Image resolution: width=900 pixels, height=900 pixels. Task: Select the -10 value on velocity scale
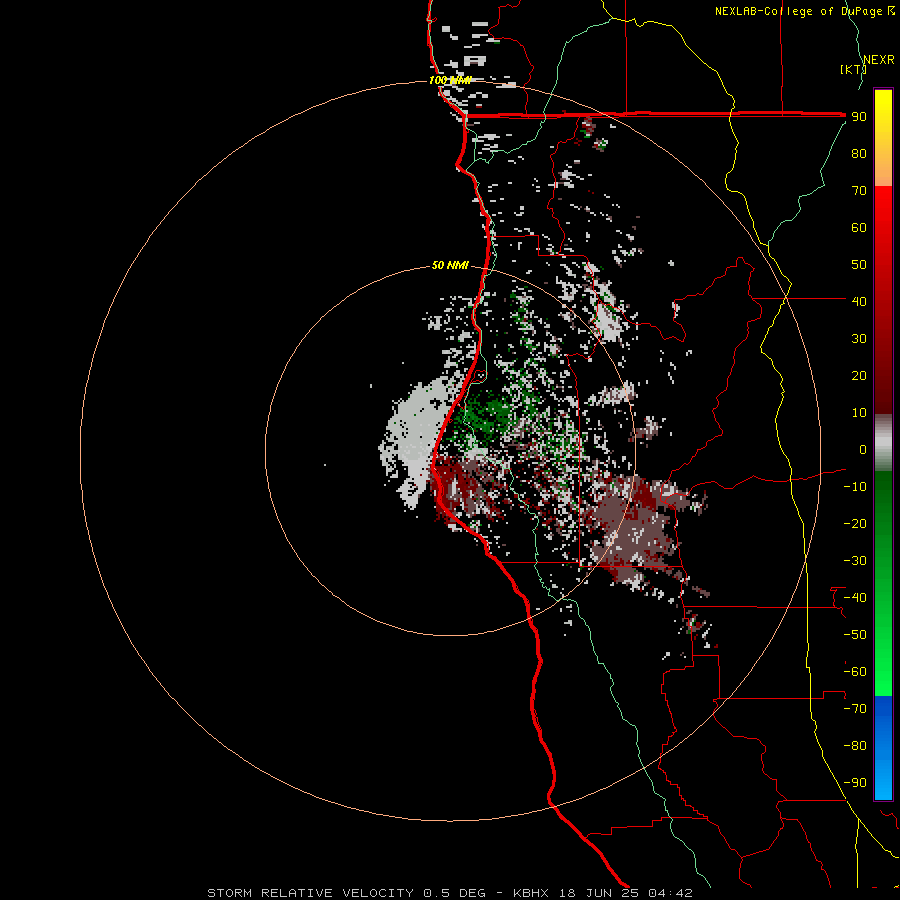[855, 487]
